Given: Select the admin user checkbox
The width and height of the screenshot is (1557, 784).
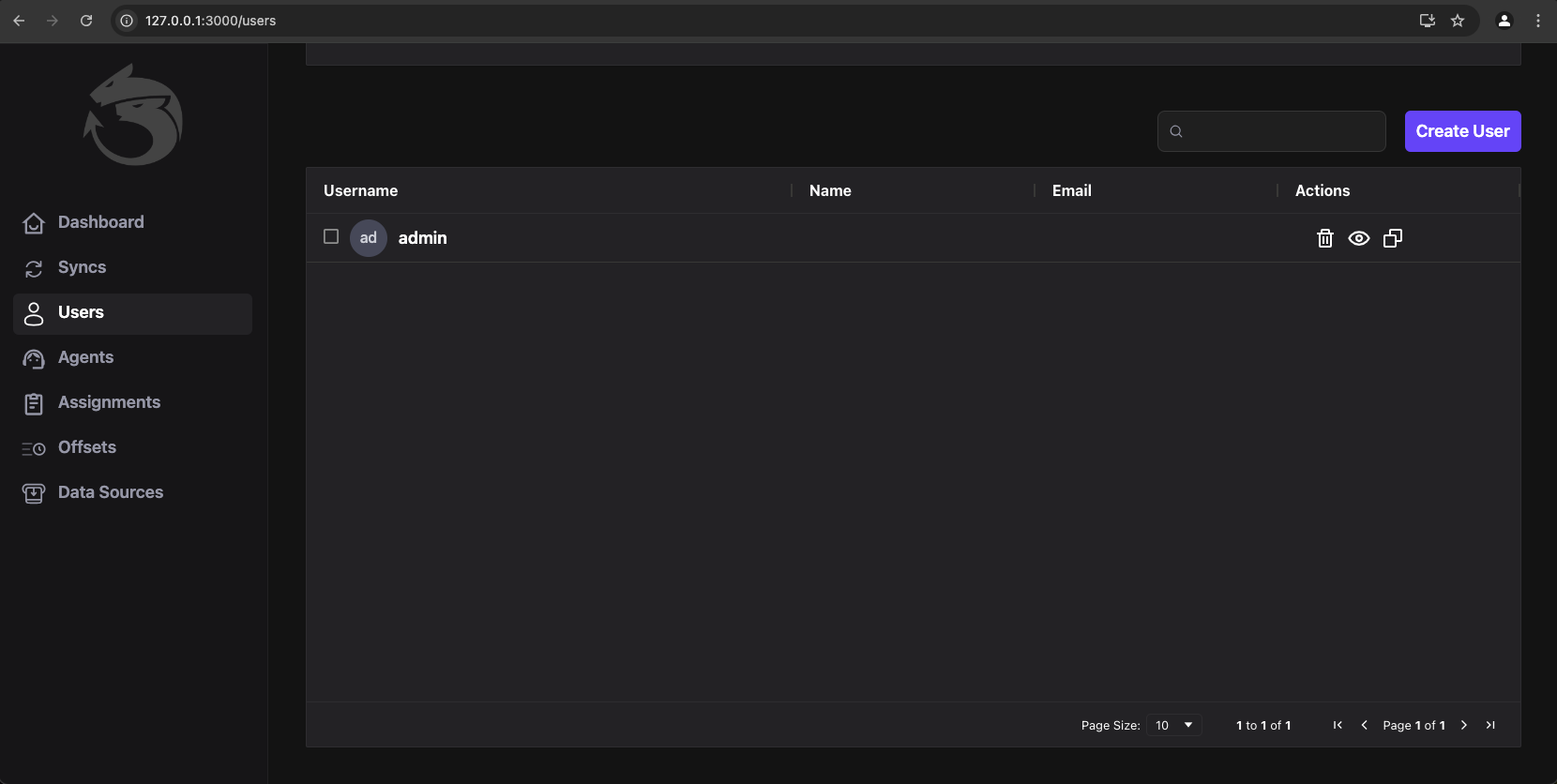Looking at the screenshot, I should (331, 236).
